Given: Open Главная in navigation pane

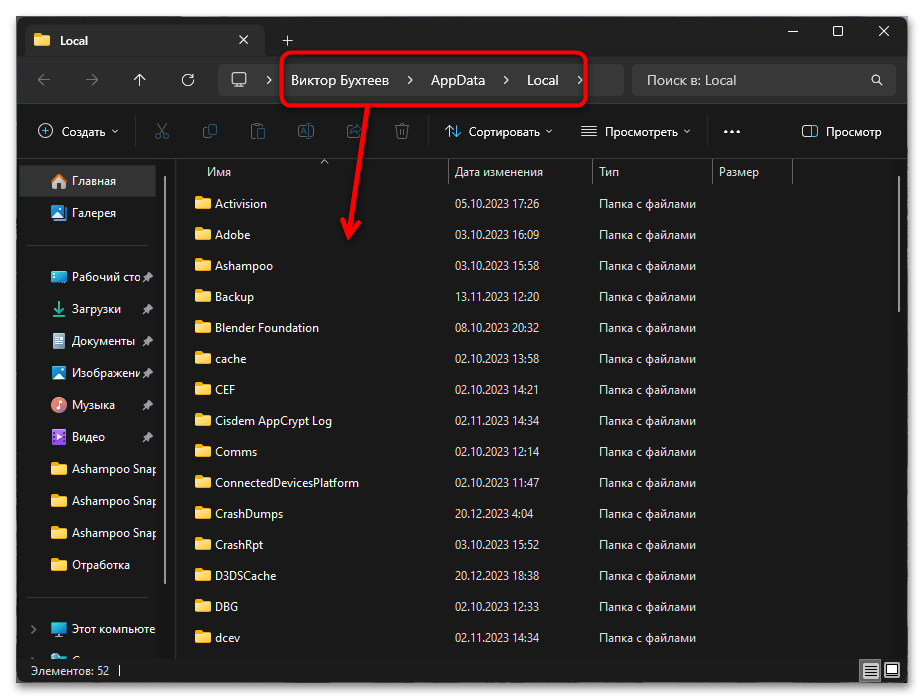Looking at the screenshot, I should pos(88,181).
